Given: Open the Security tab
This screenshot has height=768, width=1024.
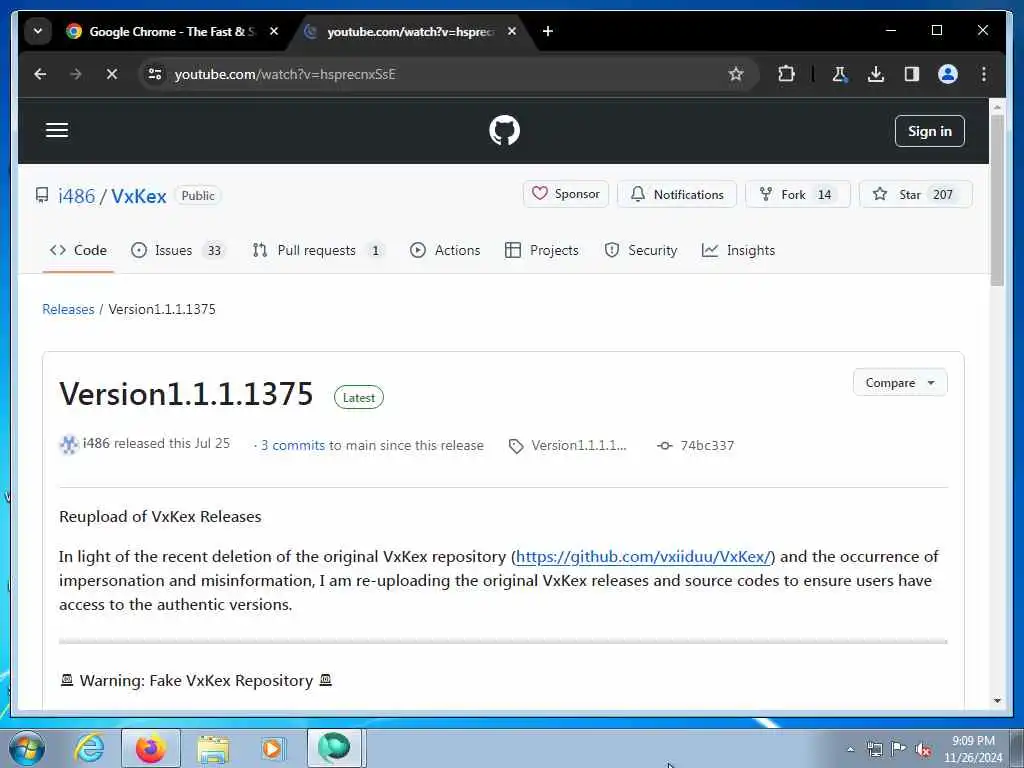Looking at the screenshot, I should (641, 250).
